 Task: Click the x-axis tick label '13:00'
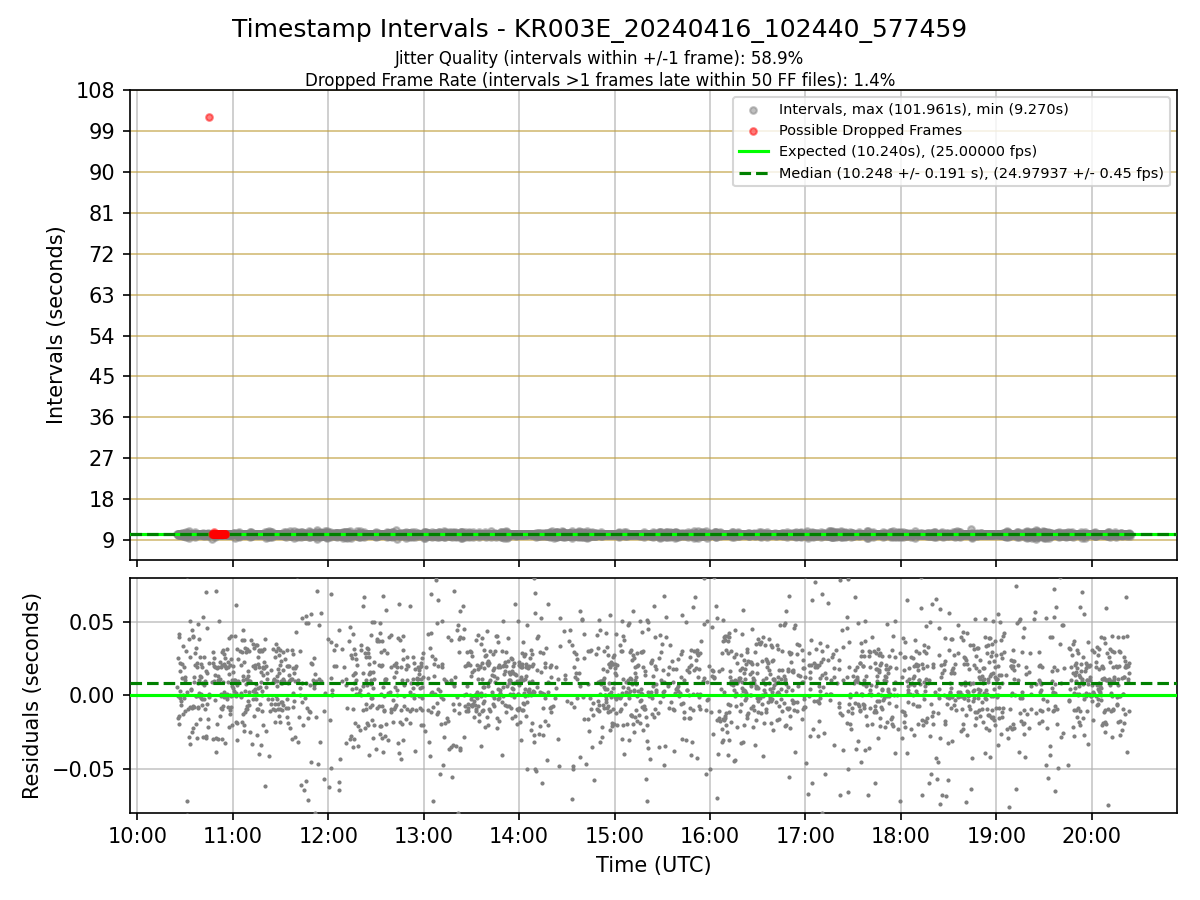click(424, 835)
